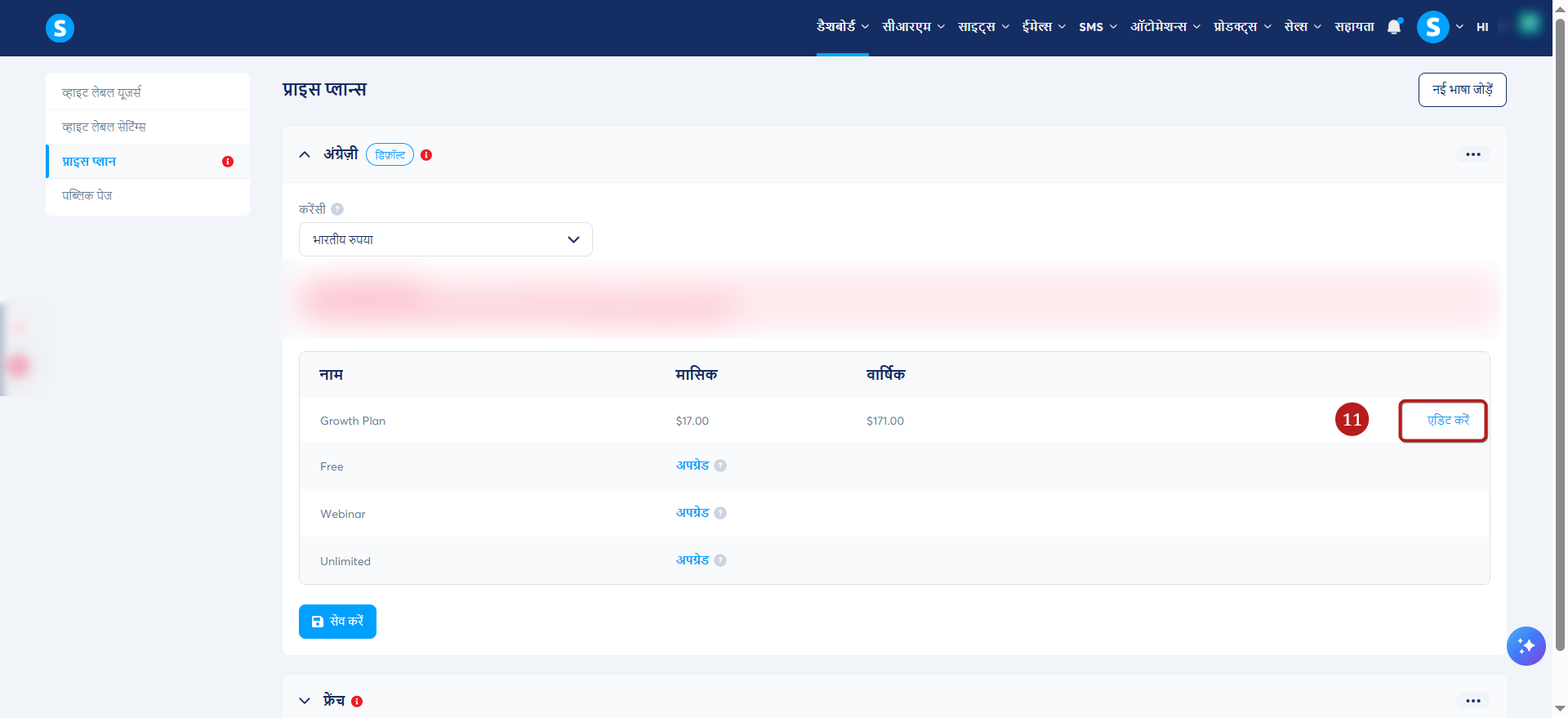Click help icon next to Webinar अपग्रेड
This screenshot has width=1568, height=718.
720,513
